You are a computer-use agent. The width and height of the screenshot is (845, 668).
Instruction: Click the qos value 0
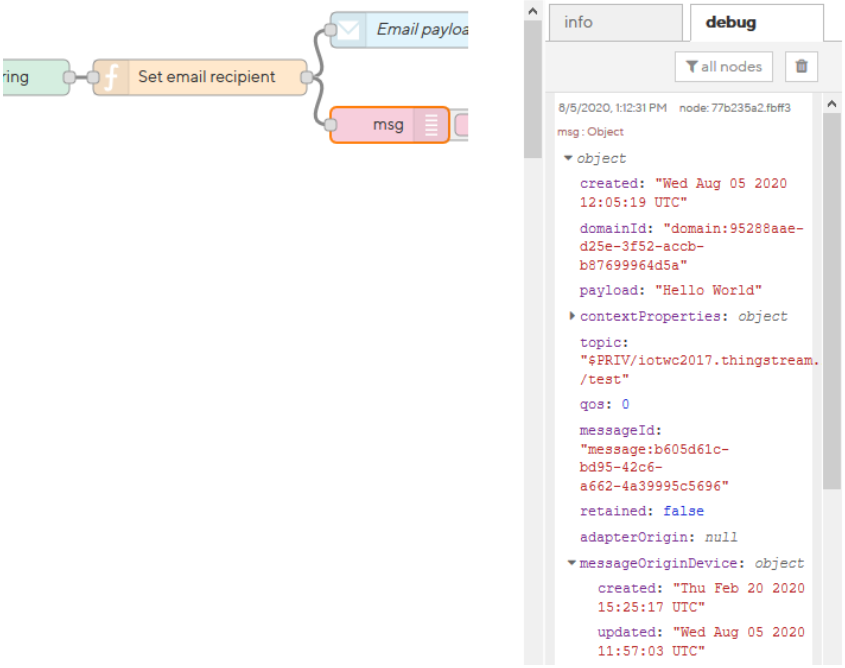tap(625, 404)
